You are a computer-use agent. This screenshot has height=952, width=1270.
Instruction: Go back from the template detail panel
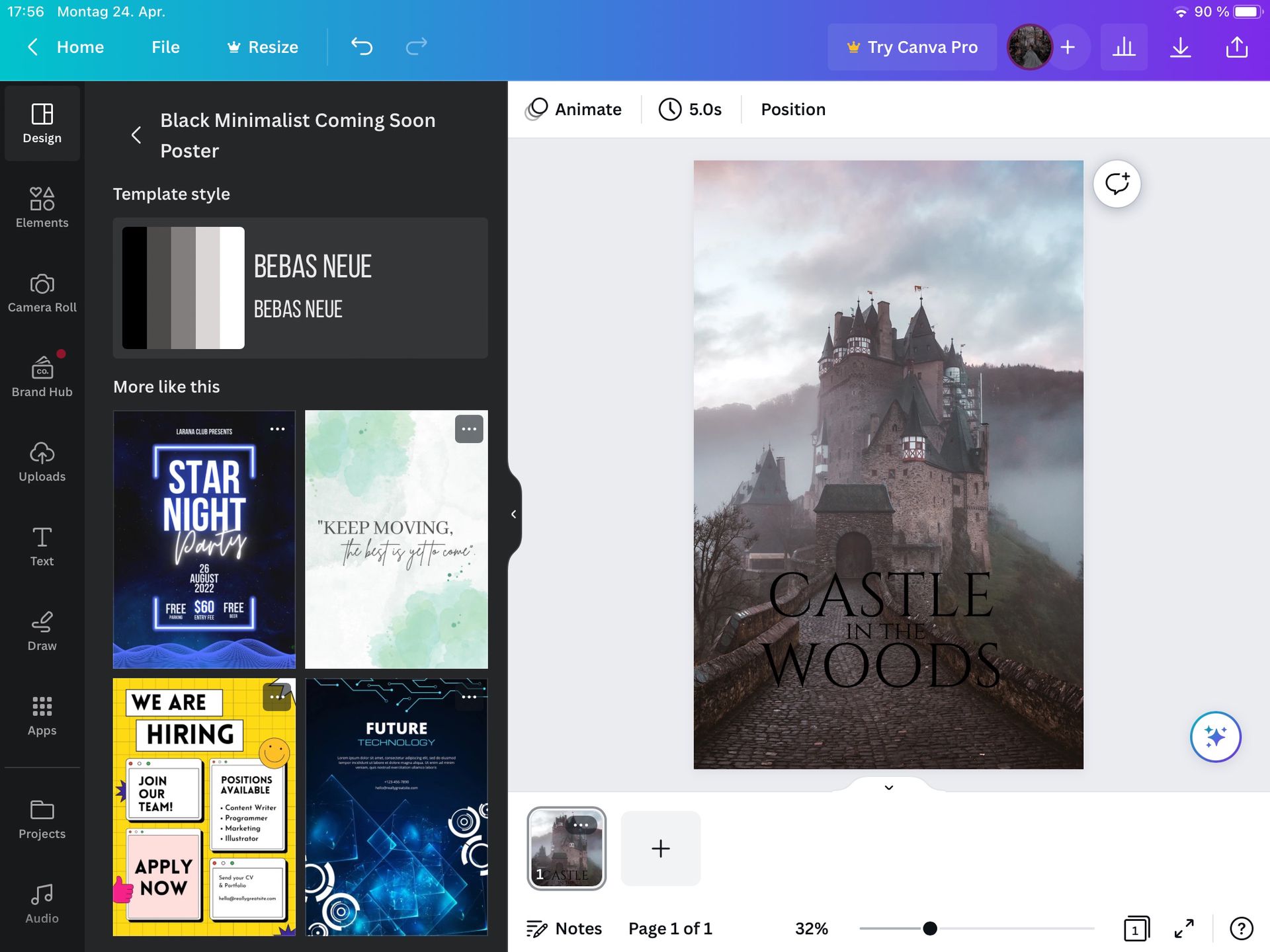coord(136,135)
